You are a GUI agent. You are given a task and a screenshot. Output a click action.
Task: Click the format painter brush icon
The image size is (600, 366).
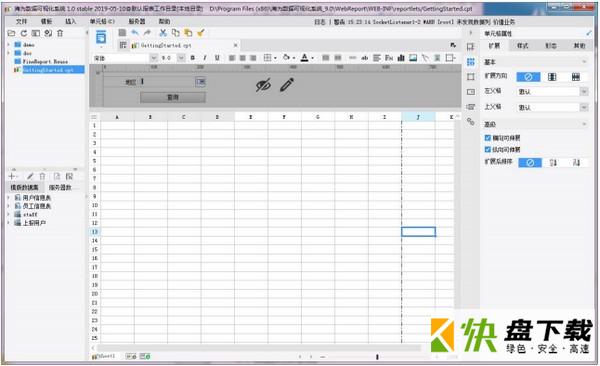point(201,33)
